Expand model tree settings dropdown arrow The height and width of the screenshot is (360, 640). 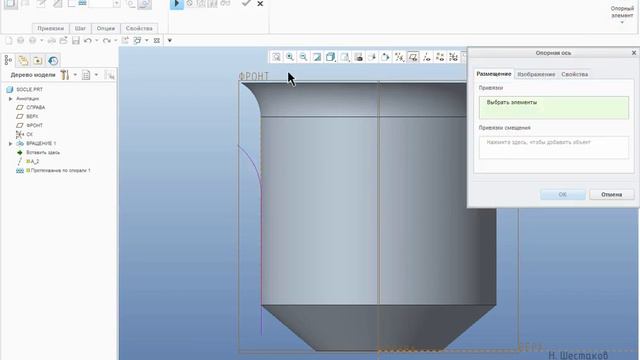tap(75, 75)
